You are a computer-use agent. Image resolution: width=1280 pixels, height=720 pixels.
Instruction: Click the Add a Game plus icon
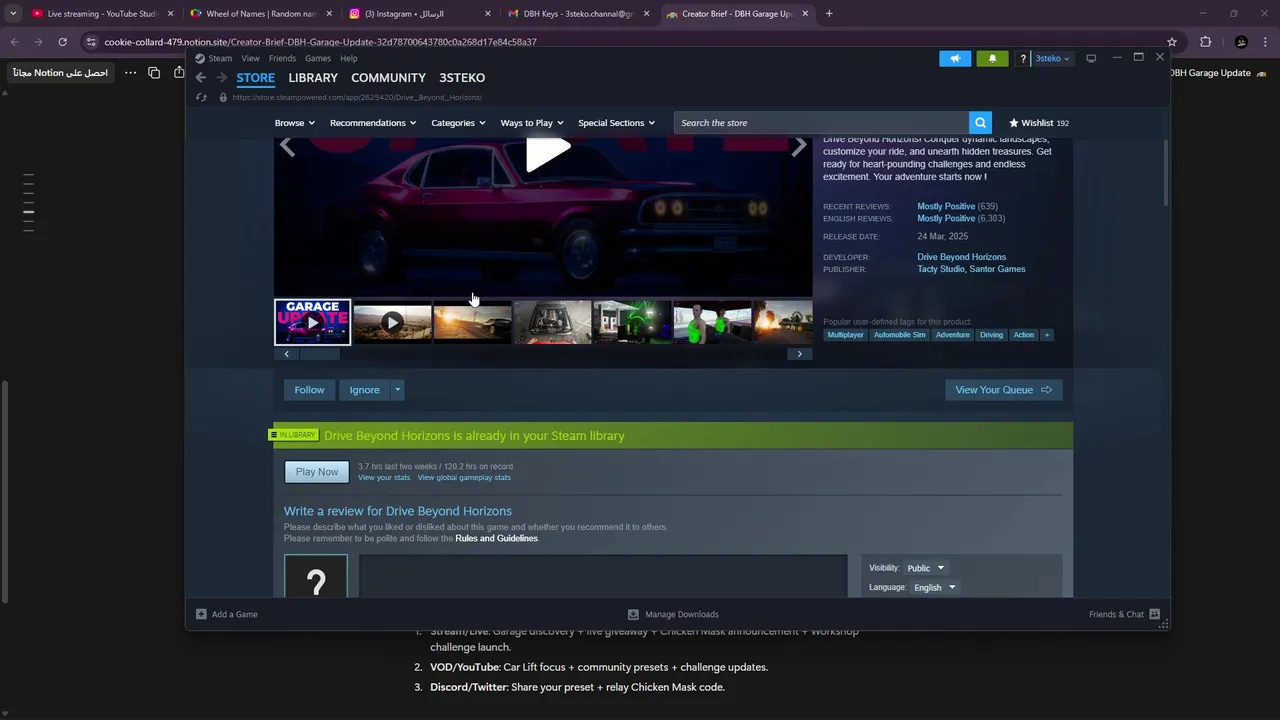pos(201,614)
